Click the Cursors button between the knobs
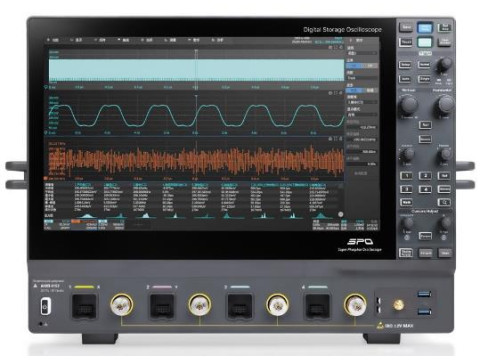 click(x=425, y=236)
